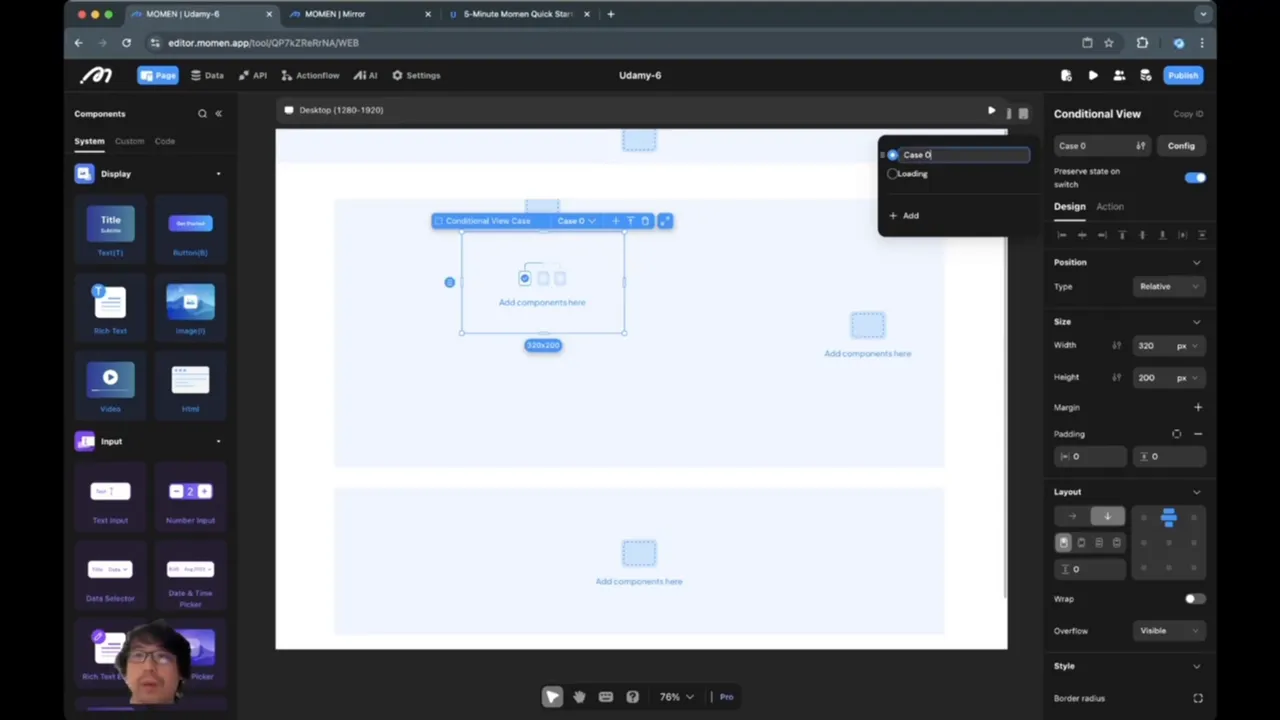Select vertical layout direction arrow
This screenshot has width=1280, height=720.
(1107, 517)
